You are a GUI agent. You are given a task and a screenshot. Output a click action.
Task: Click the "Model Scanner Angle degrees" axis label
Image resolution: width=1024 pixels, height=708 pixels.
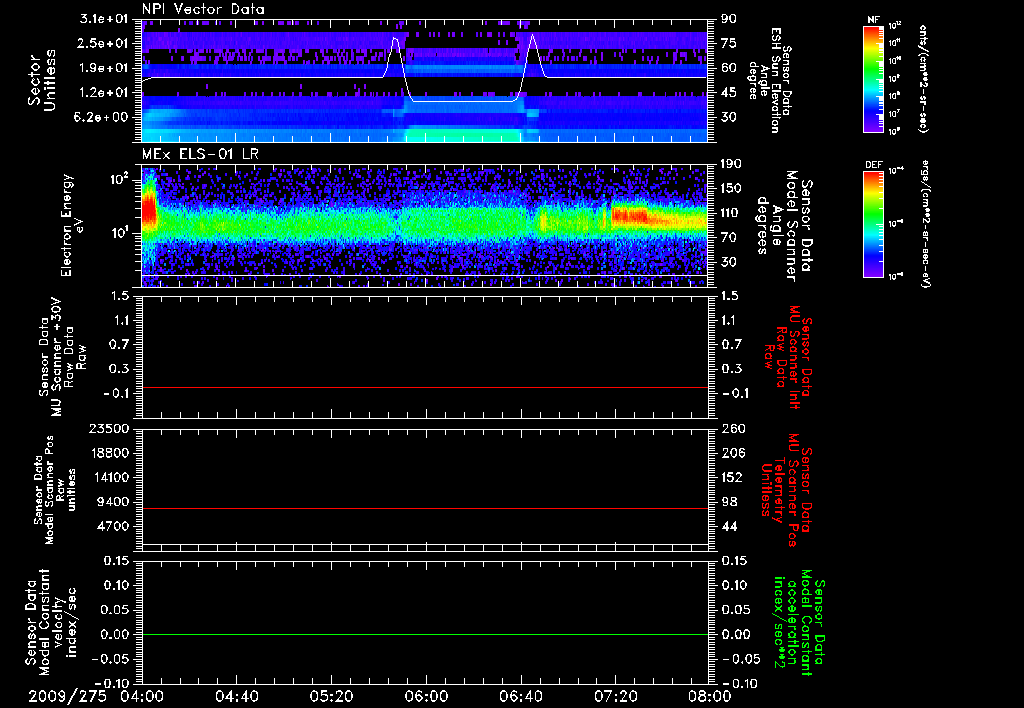pyautogui.click(x=784, y=226)
